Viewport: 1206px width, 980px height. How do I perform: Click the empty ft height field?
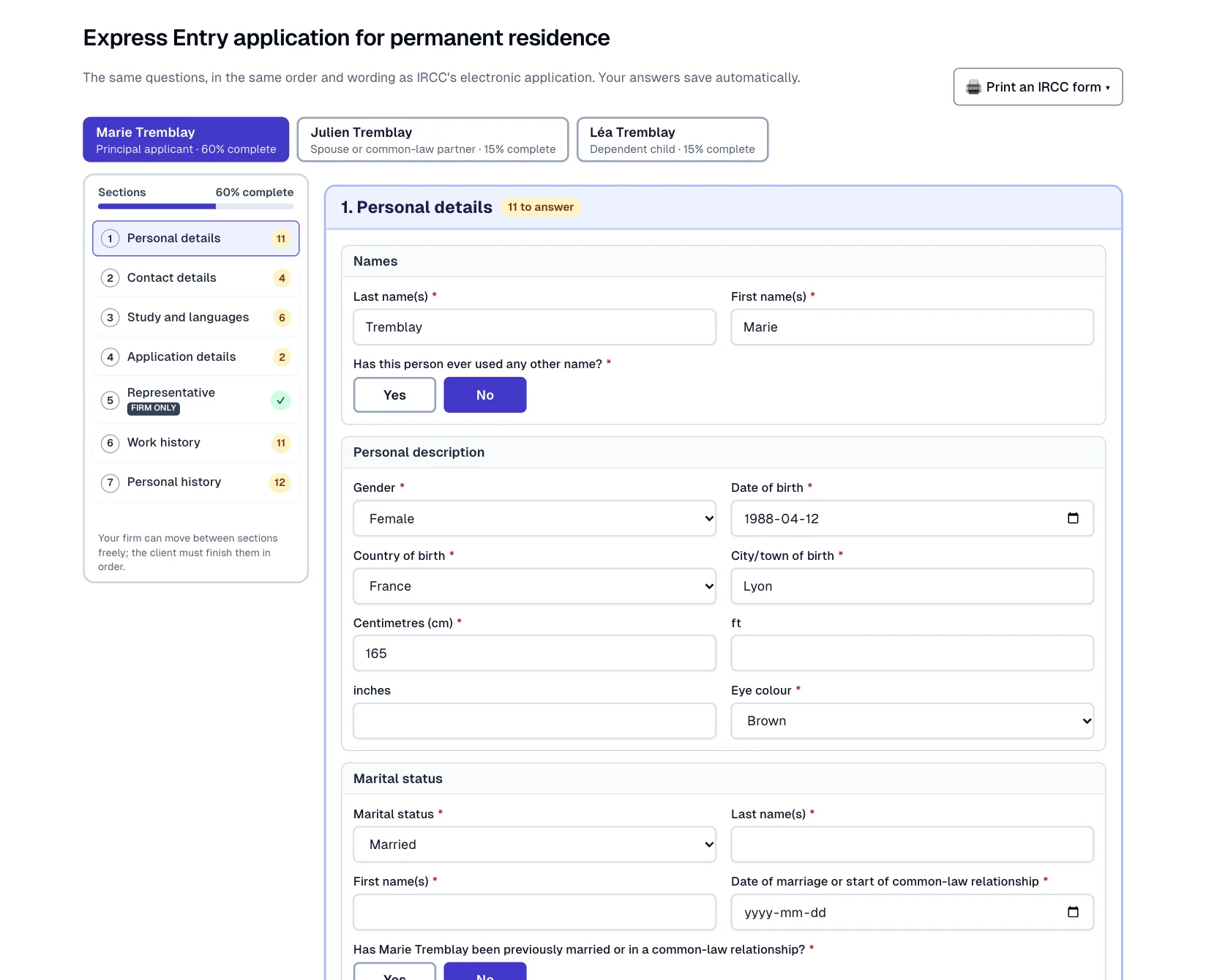tap(913, 654)
